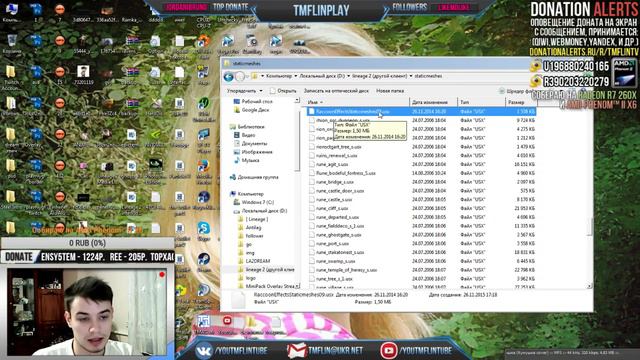Open the Музыка library

(247, 160)
